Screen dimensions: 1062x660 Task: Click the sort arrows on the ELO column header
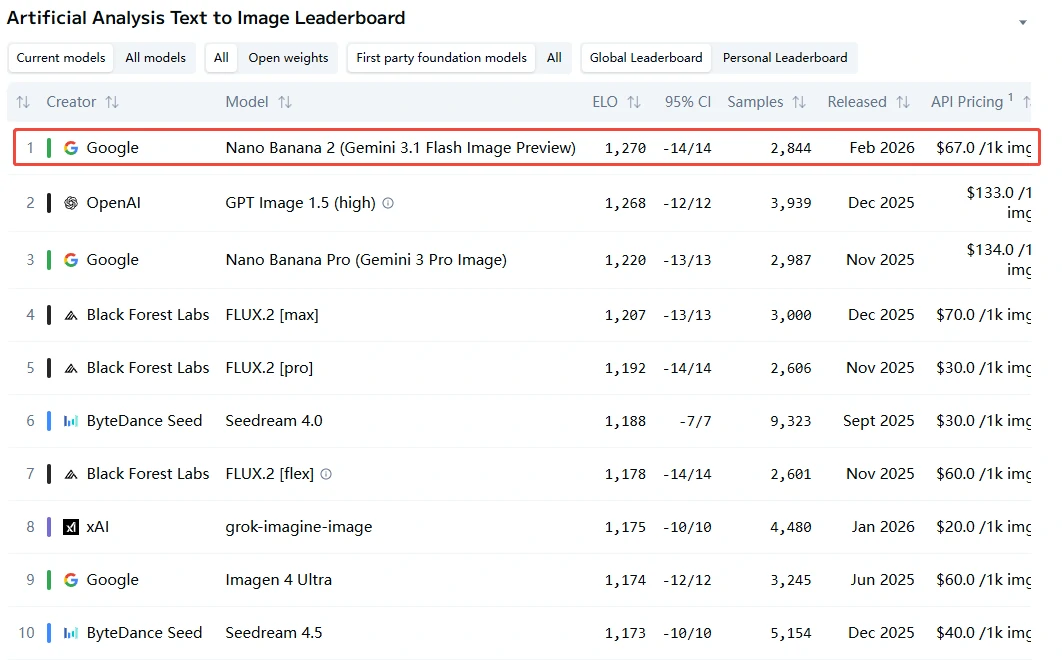coord(633,101)
